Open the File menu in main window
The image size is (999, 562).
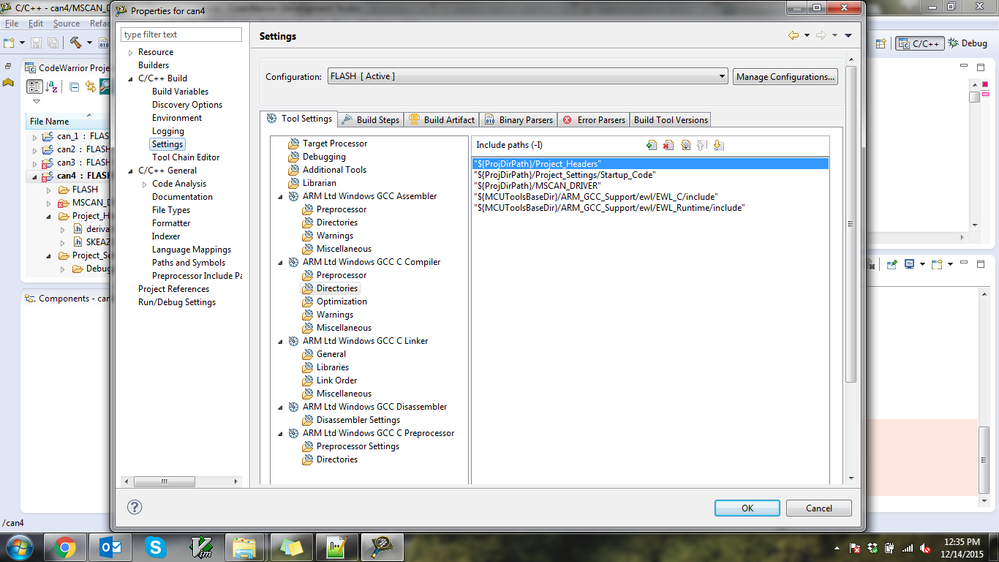coord(11,24)
